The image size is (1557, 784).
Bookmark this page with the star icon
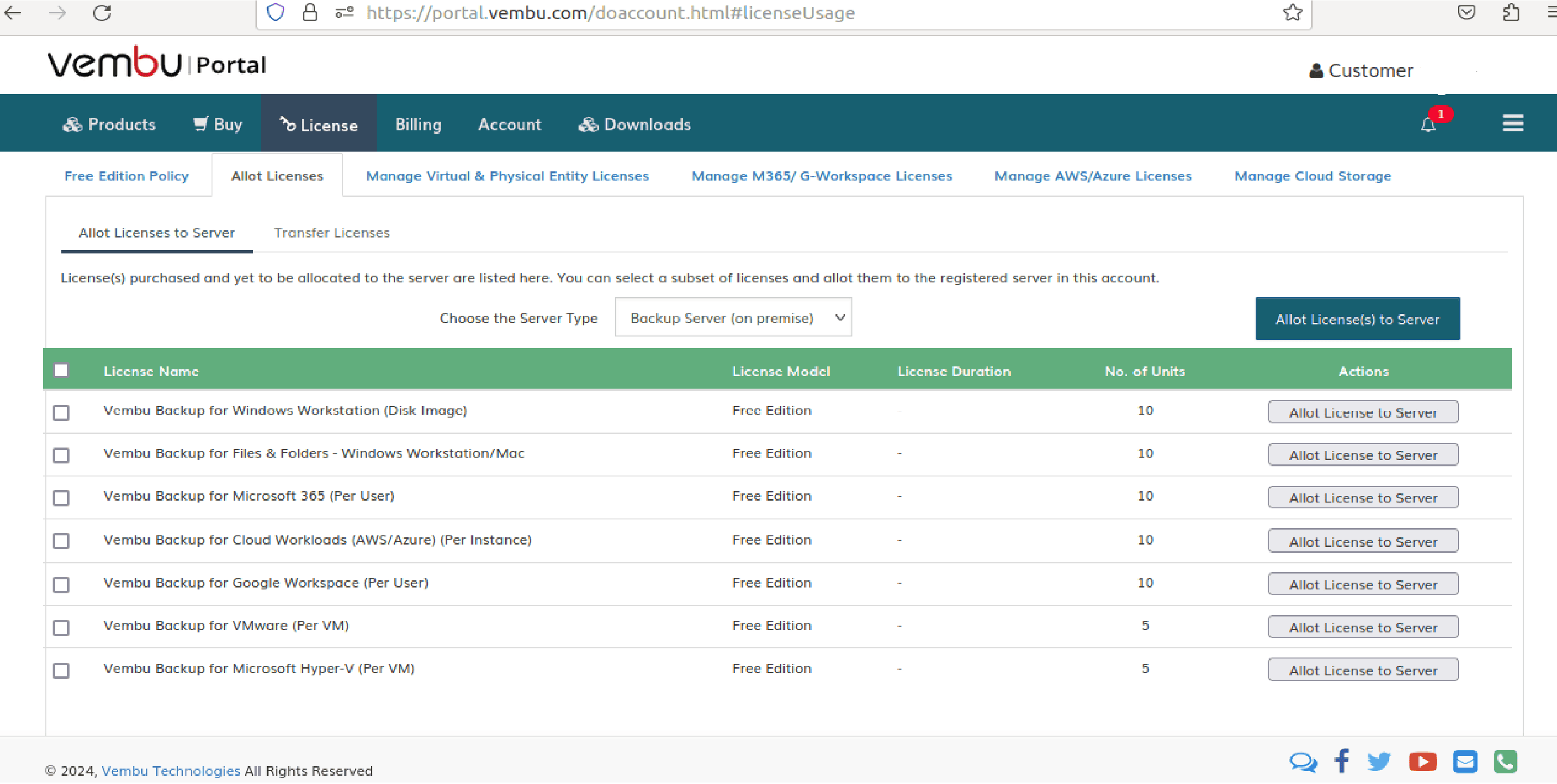(x=1292, y=12)
